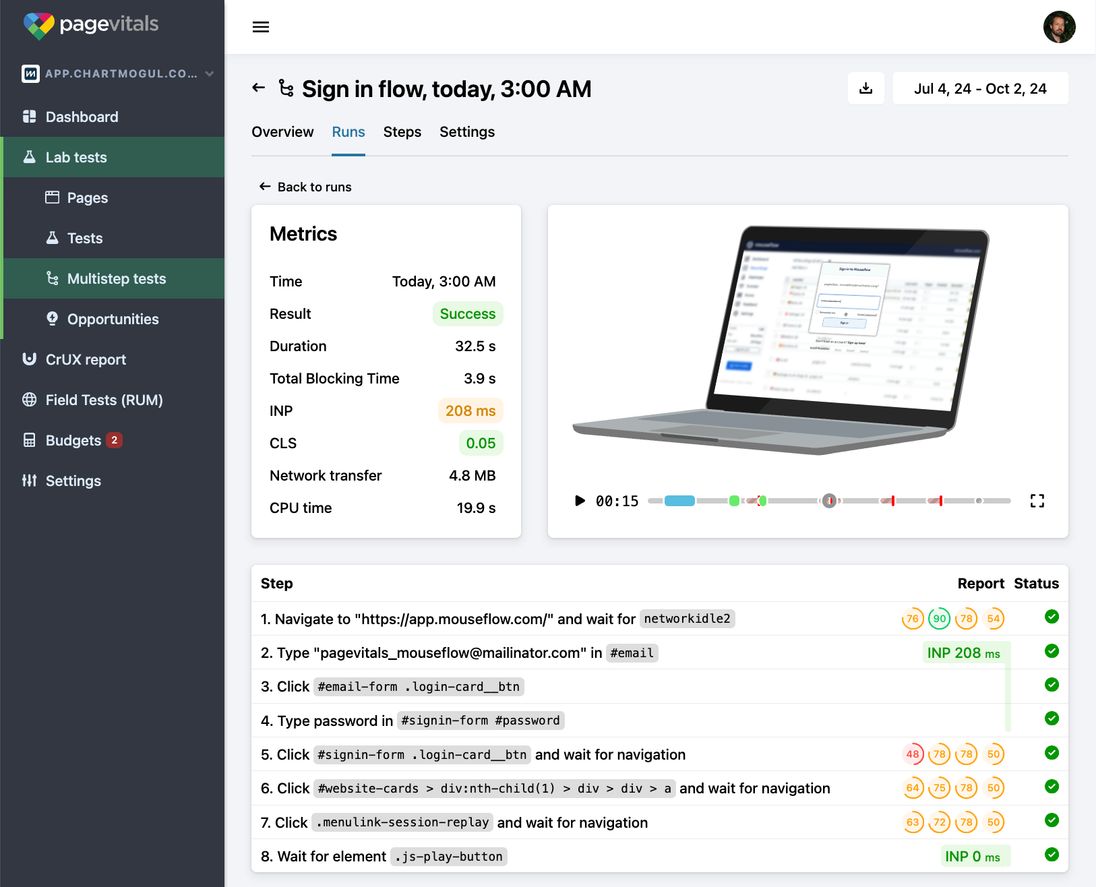Click the user profile avatar
The width and height of the screenshot is (1096, 887).
click(x=1059, y=27)
